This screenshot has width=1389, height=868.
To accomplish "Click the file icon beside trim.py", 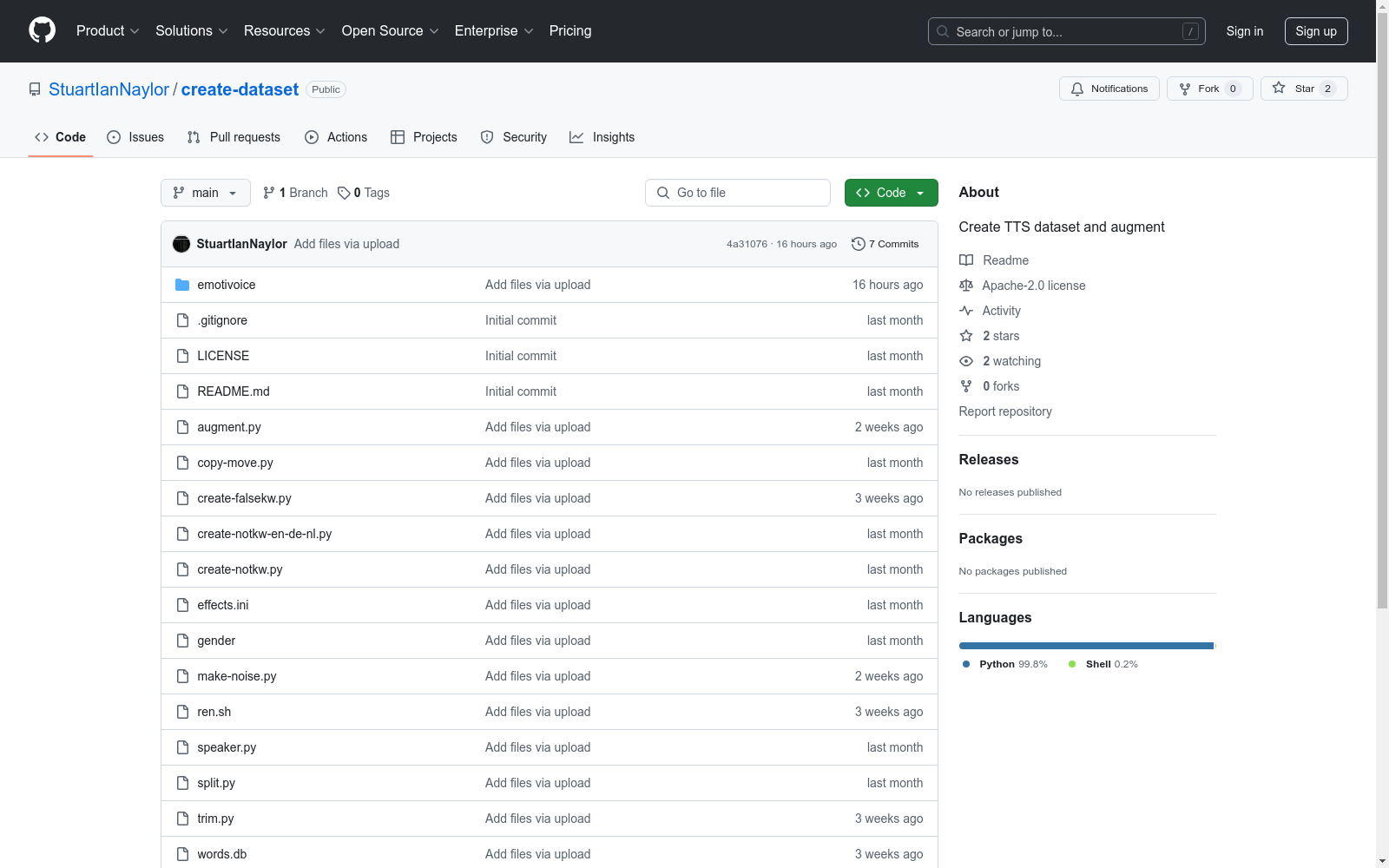I will click(x=182, y=819).
